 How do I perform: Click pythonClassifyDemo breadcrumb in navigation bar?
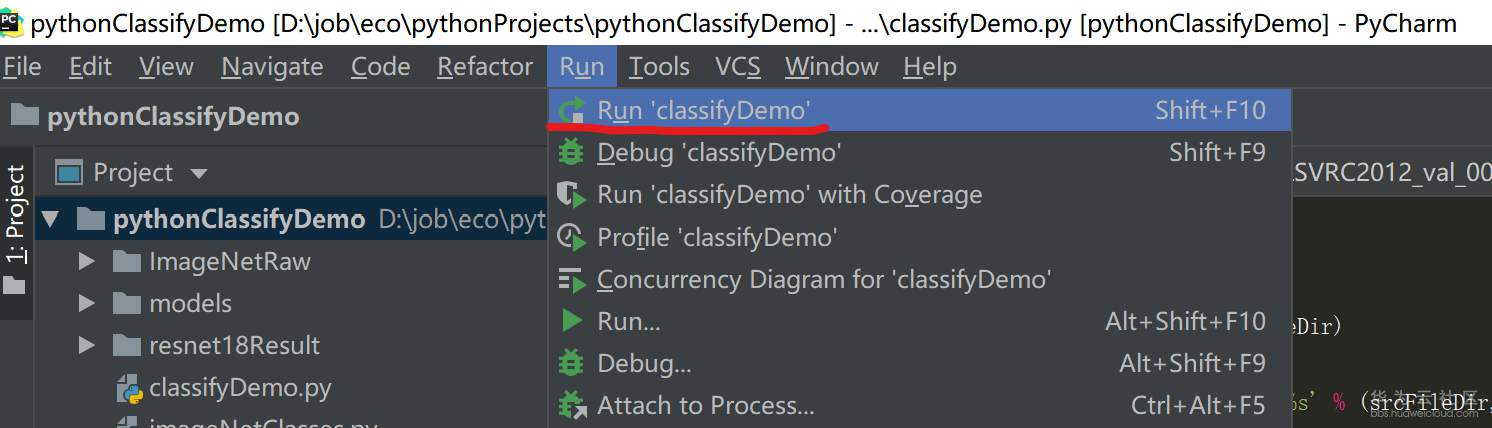pyautogui.click(x=172, y=116)
